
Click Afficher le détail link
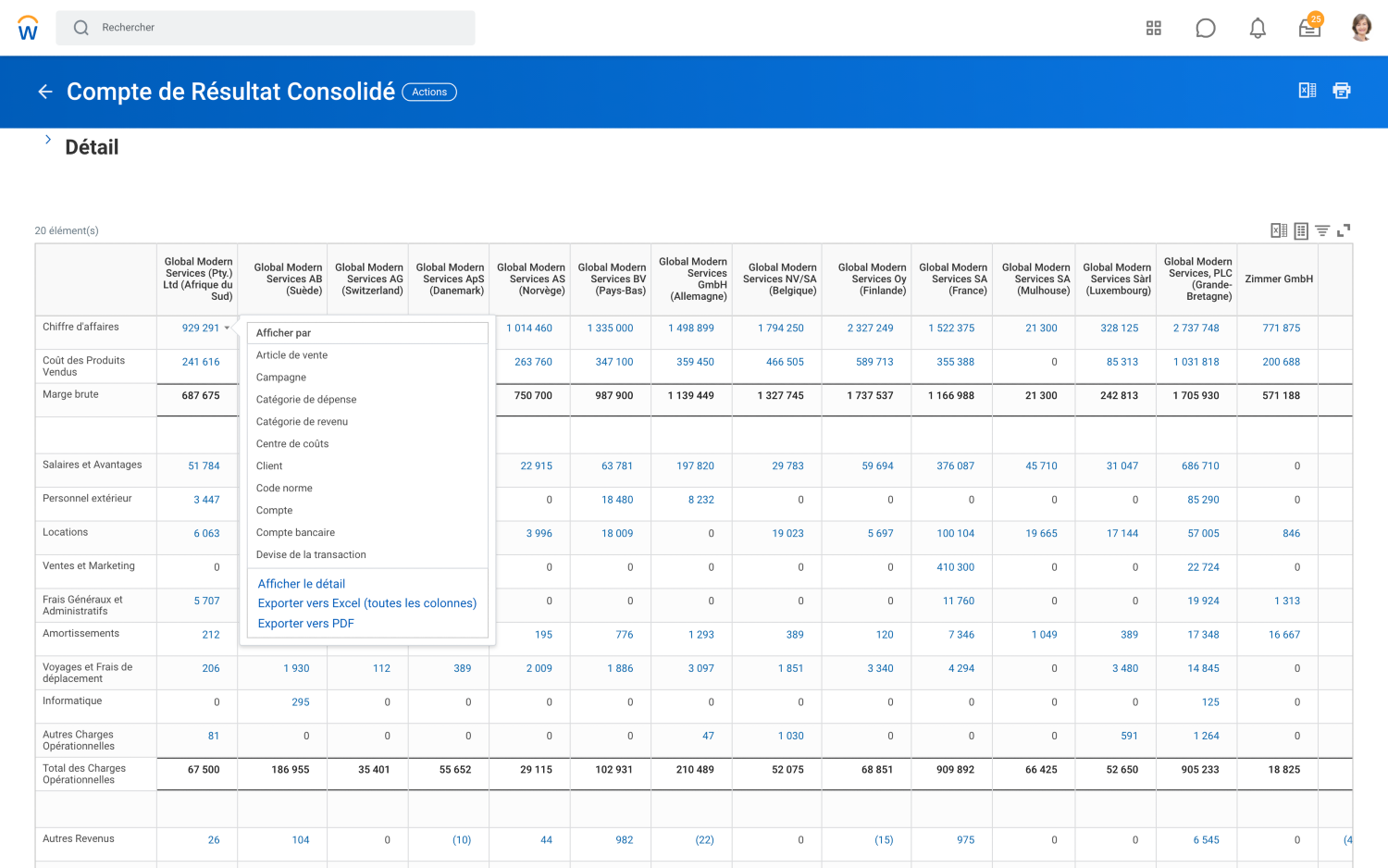(301, 584)
